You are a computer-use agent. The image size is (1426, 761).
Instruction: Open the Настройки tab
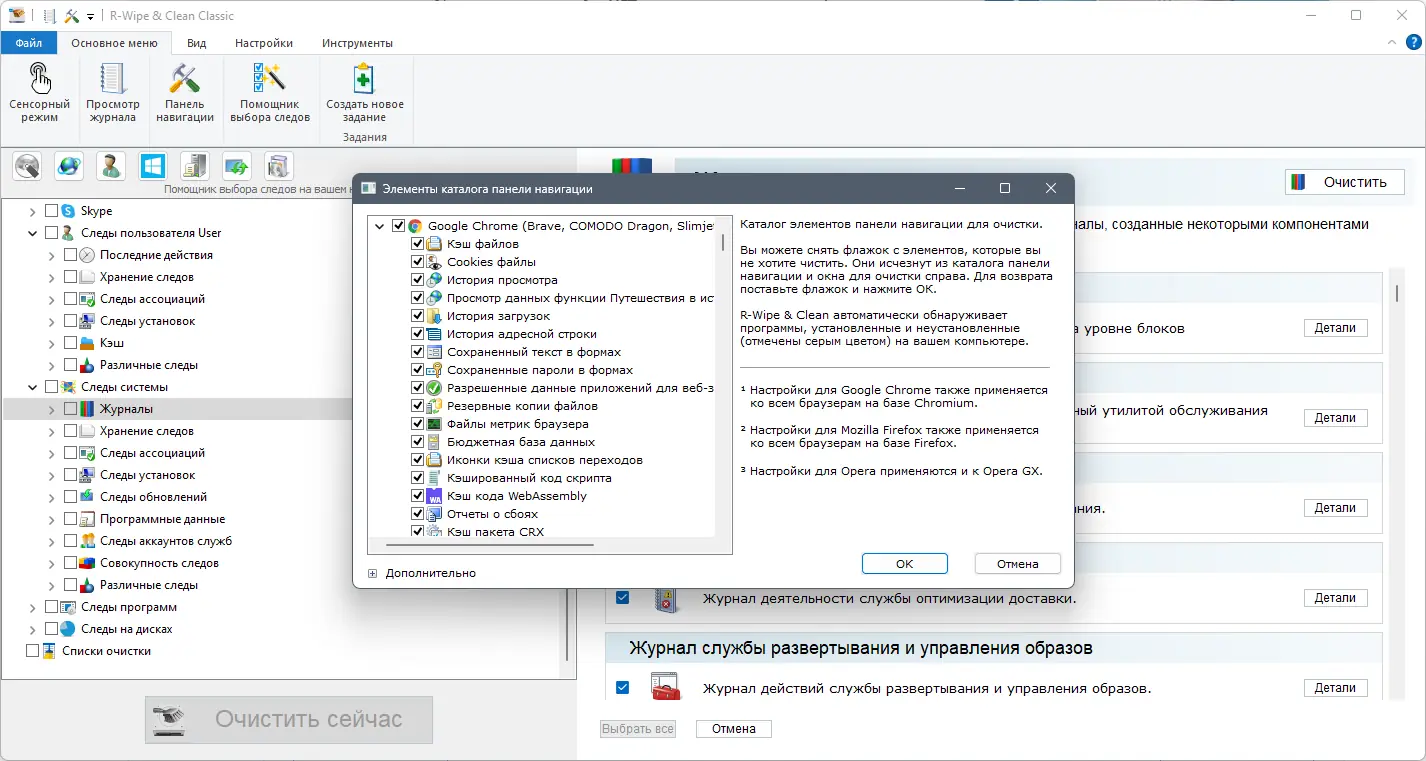pos(264,43)
